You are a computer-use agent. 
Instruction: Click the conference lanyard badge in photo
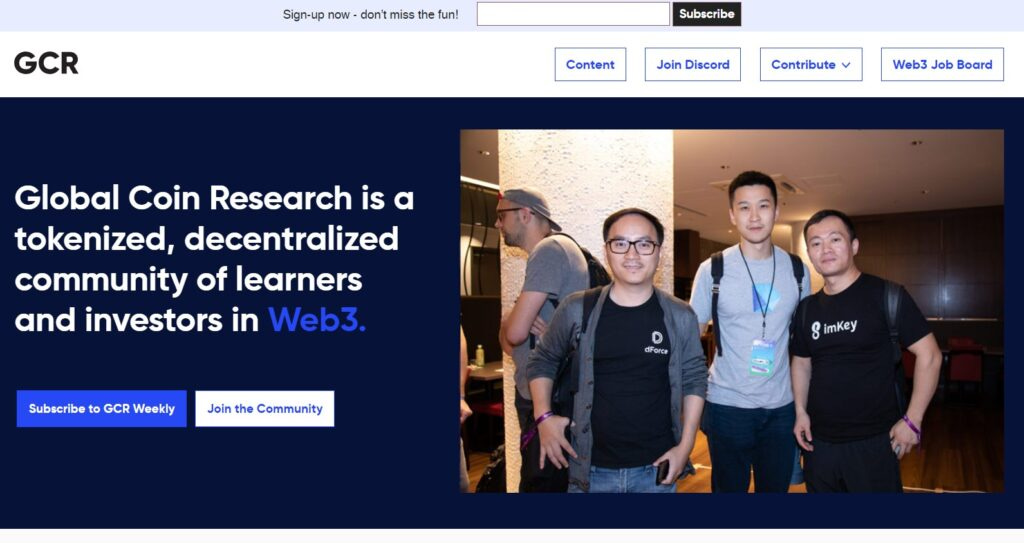762,357
